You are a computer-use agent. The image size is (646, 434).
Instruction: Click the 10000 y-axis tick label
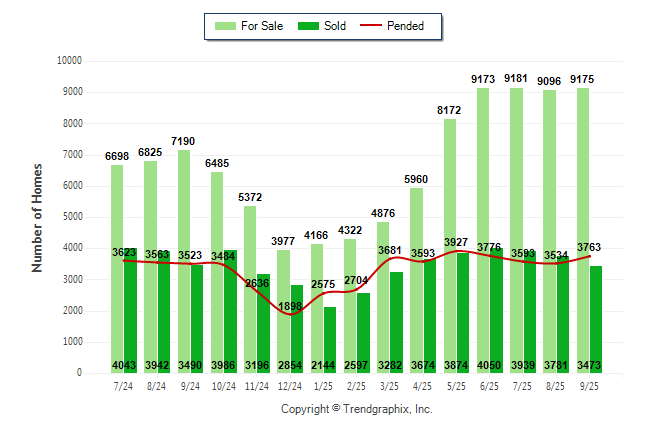coord(68,61)
